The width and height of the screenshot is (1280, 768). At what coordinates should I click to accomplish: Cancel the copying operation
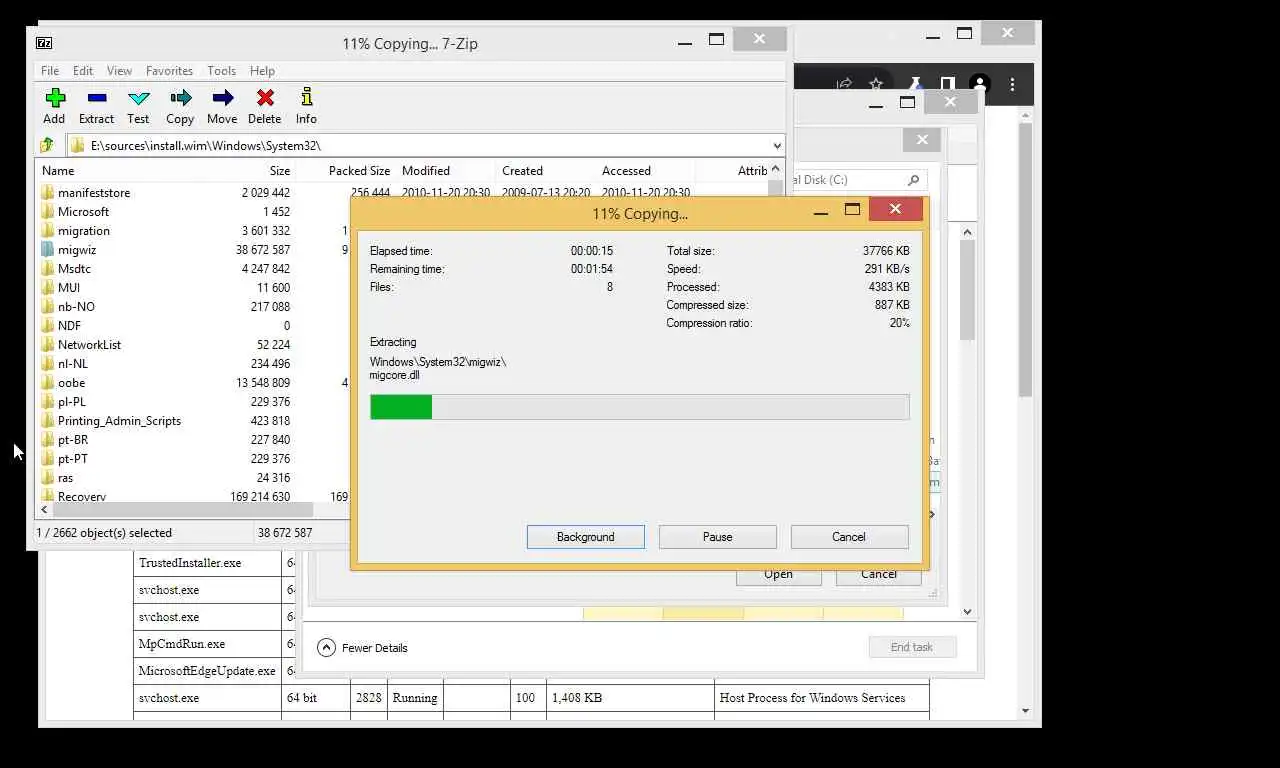(x=849, y=537)
